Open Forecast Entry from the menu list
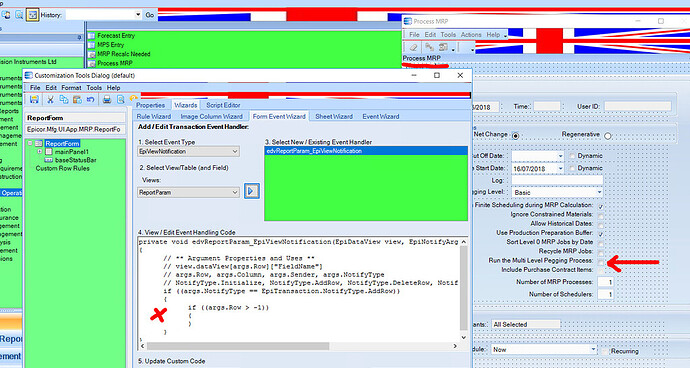This screenshot has height=368, width=690. (116, 36)
